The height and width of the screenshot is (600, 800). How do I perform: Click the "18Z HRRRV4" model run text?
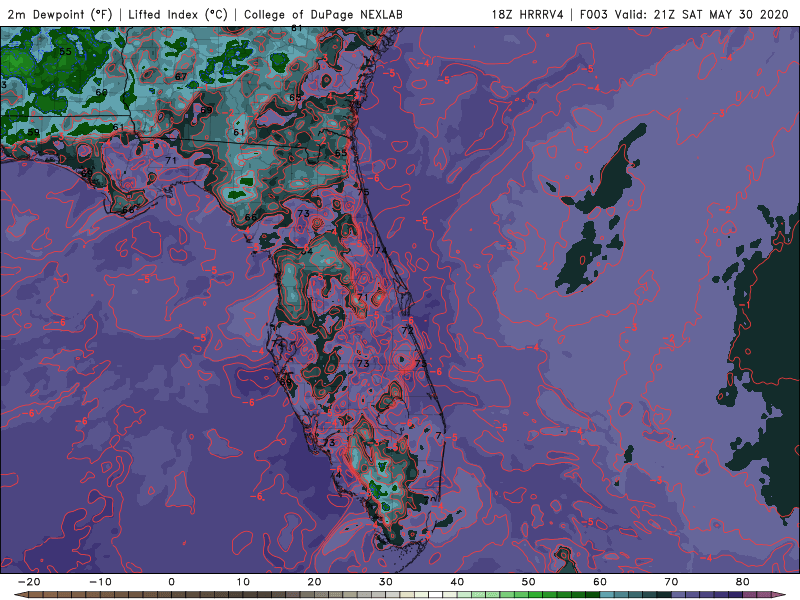[527, 14]
